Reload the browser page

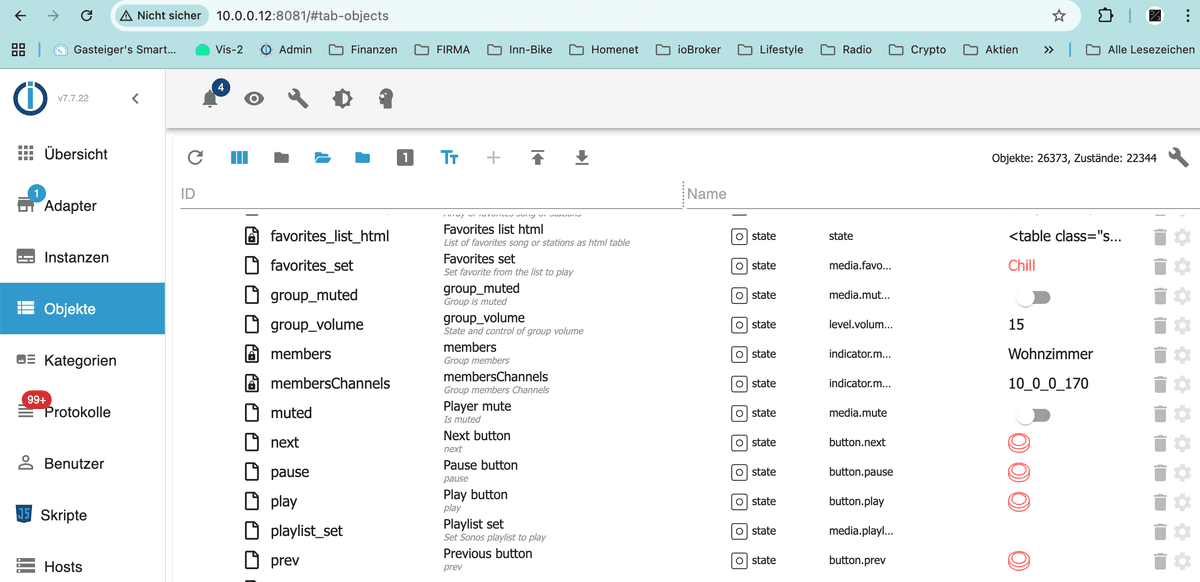[87, 16]
